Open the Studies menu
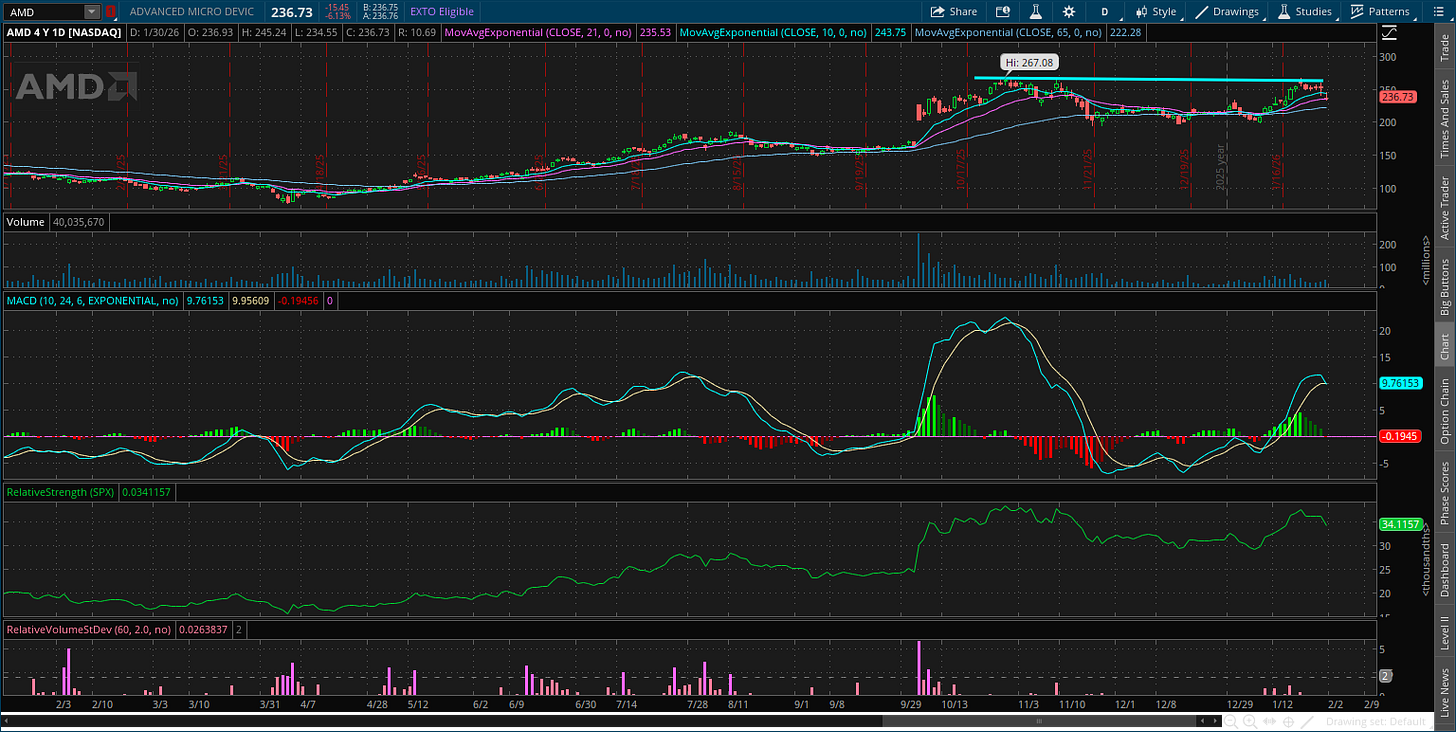This screenshot has height=732, width=1456. click(x=1305, y=12)
